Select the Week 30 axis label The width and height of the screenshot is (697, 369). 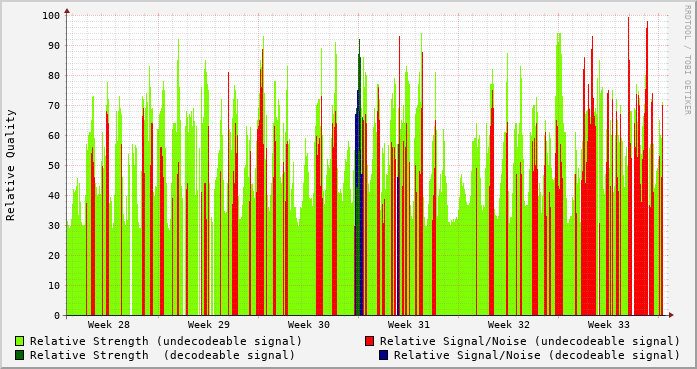click(x=309, y=325)
